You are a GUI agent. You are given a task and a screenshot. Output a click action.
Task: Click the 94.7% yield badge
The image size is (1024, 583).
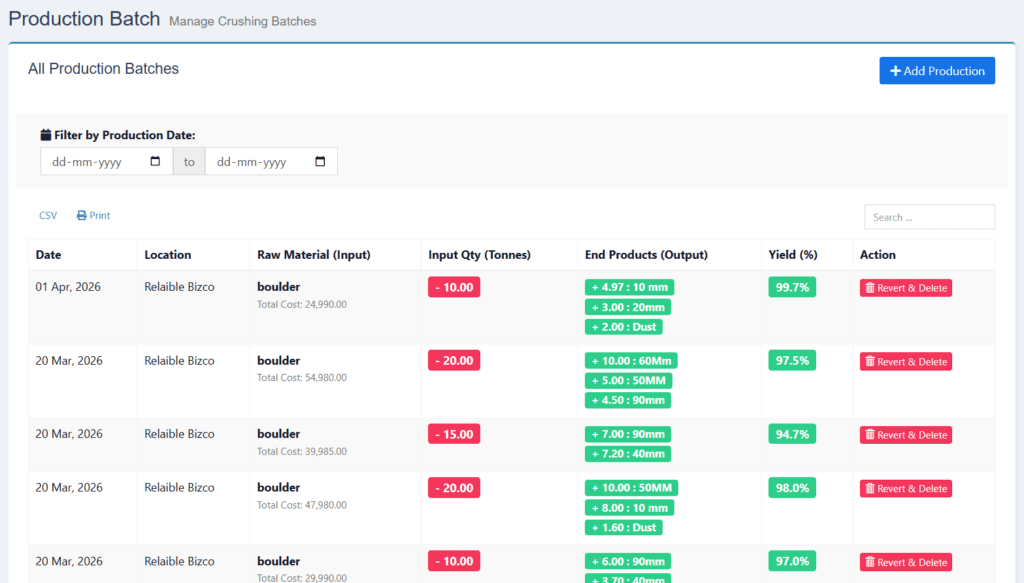(792, 434)
